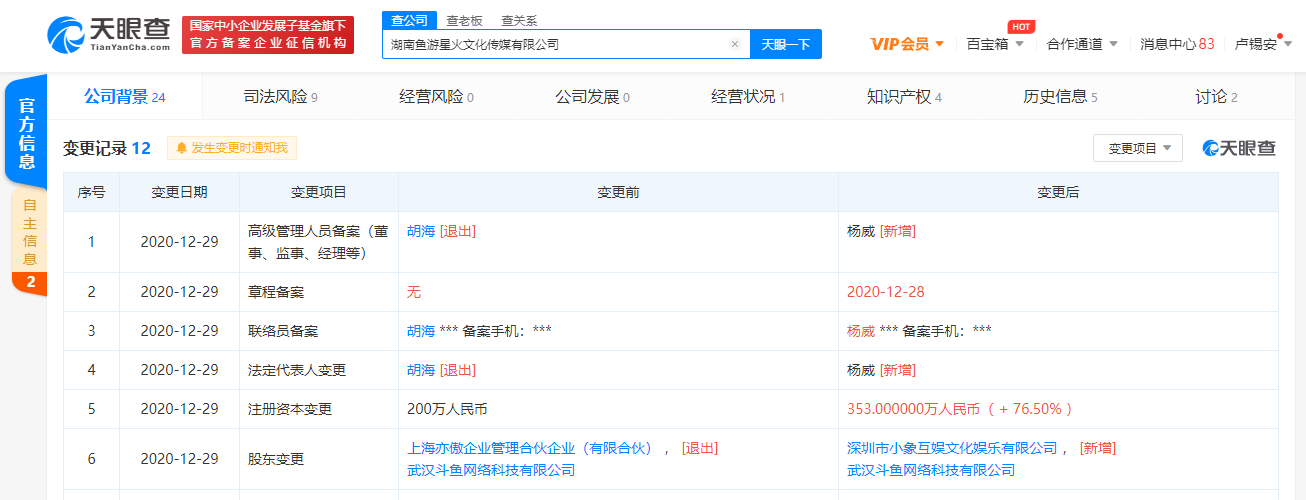Clear the search box with X icon
Viewport: 1306px width, 500px height.
tap(735, 44)
